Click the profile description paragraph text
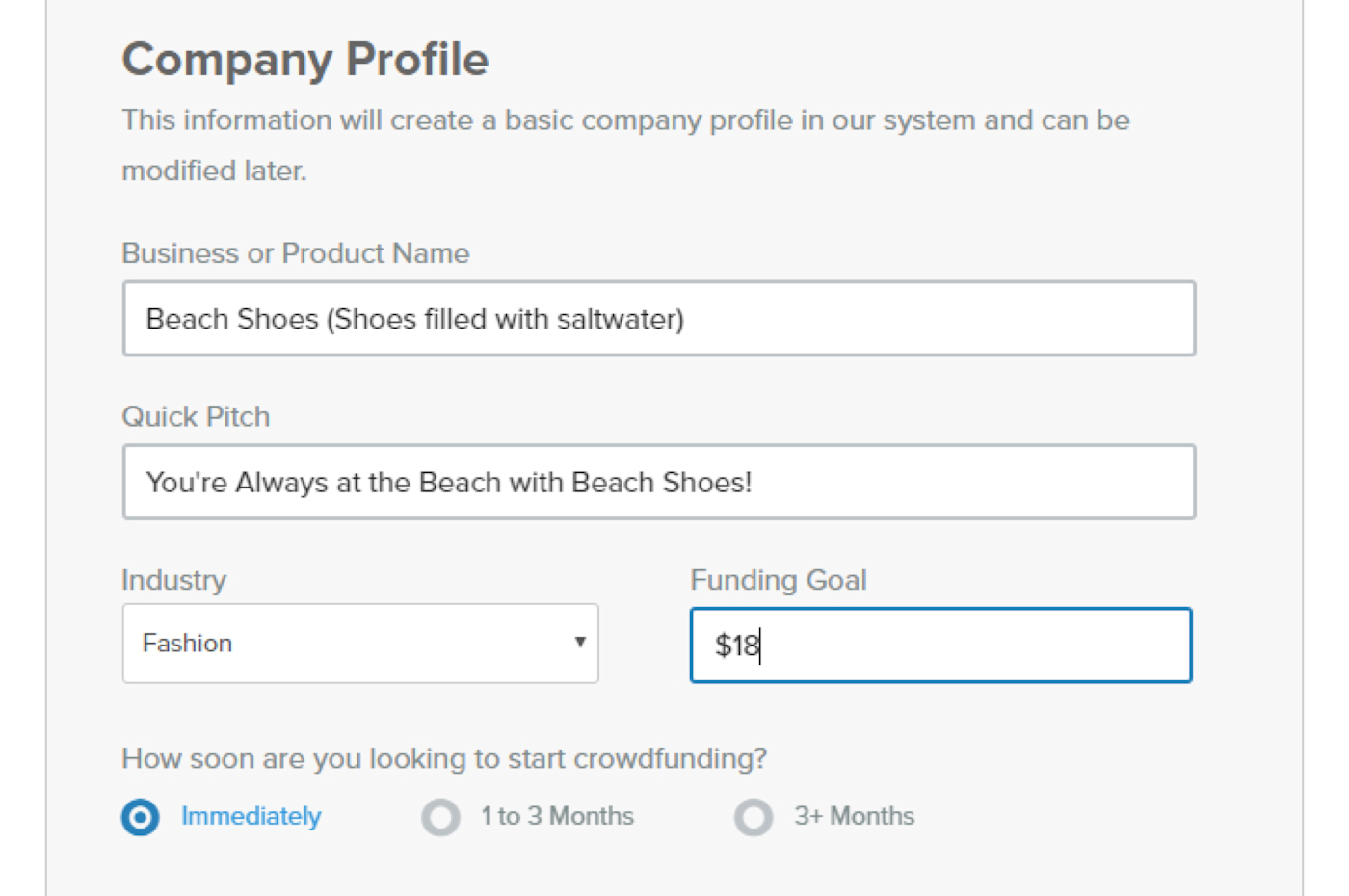This screenshot has height=896, width=1349. pos(624,121)
